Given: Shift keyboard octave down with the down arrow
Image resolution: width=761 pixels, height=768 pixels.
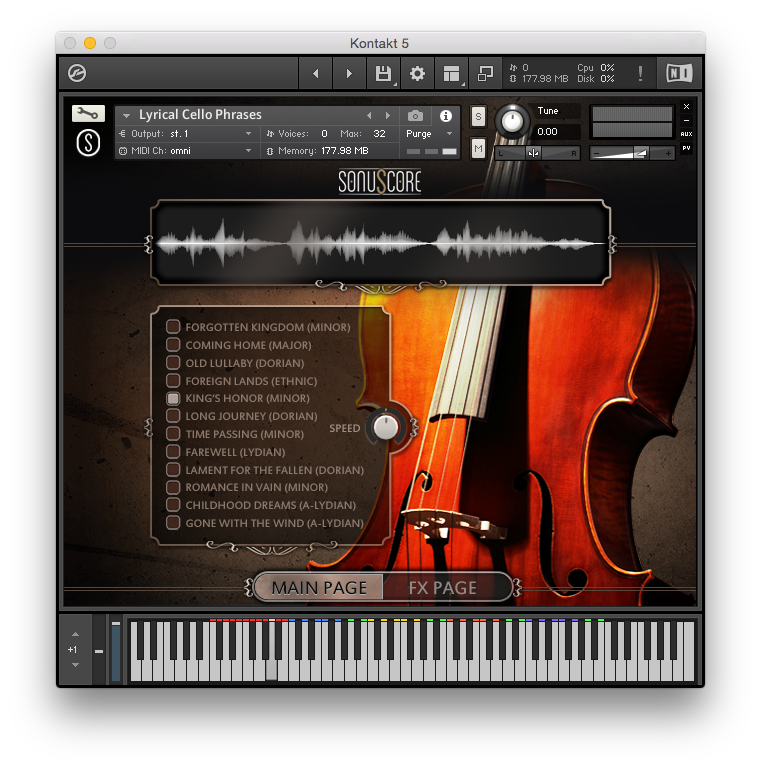Looking at the screenshot, I should pos(75,665).
